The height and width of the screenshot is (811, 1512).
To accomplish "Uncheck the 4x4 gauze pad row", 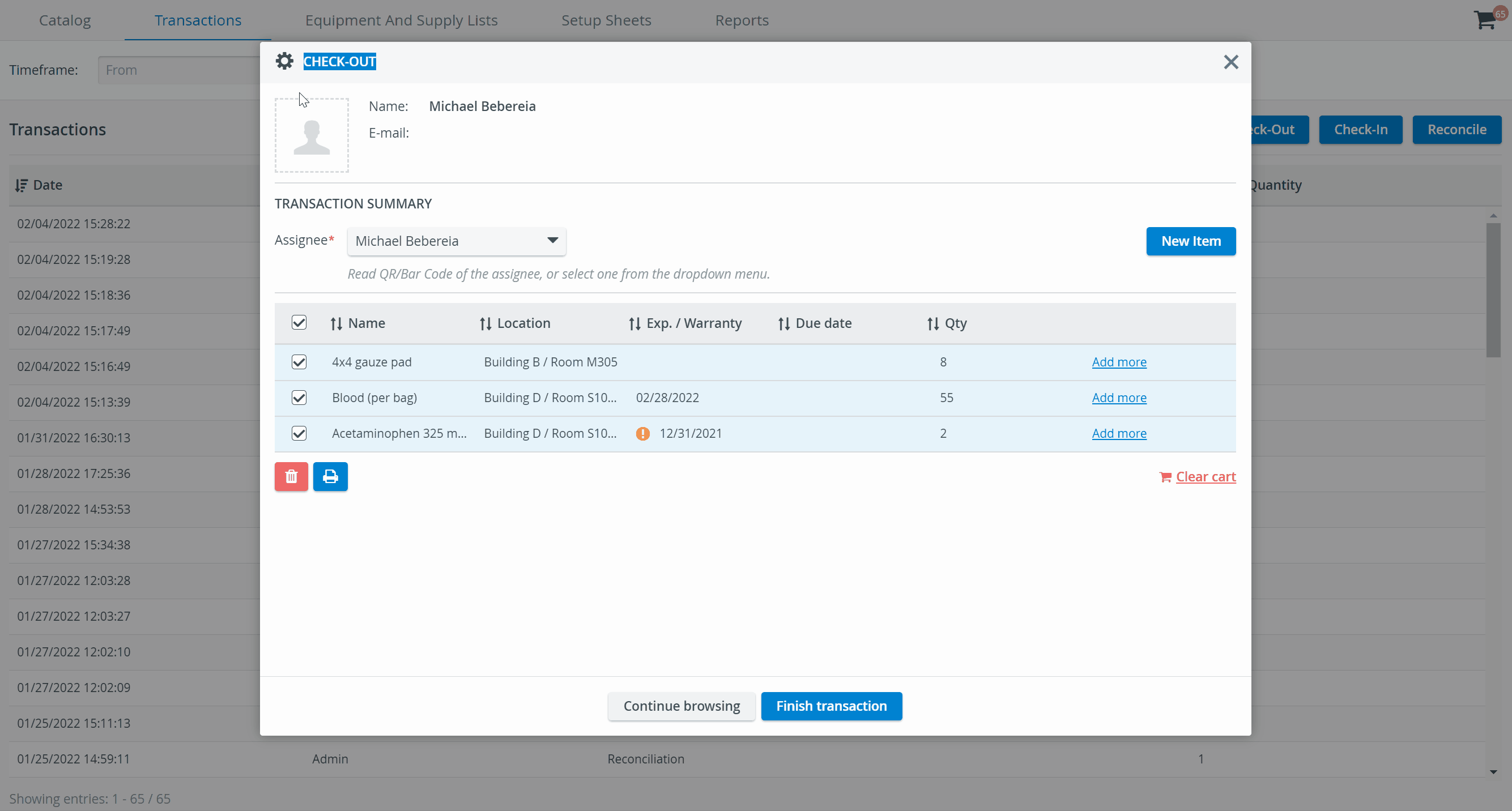I will 299,362.
